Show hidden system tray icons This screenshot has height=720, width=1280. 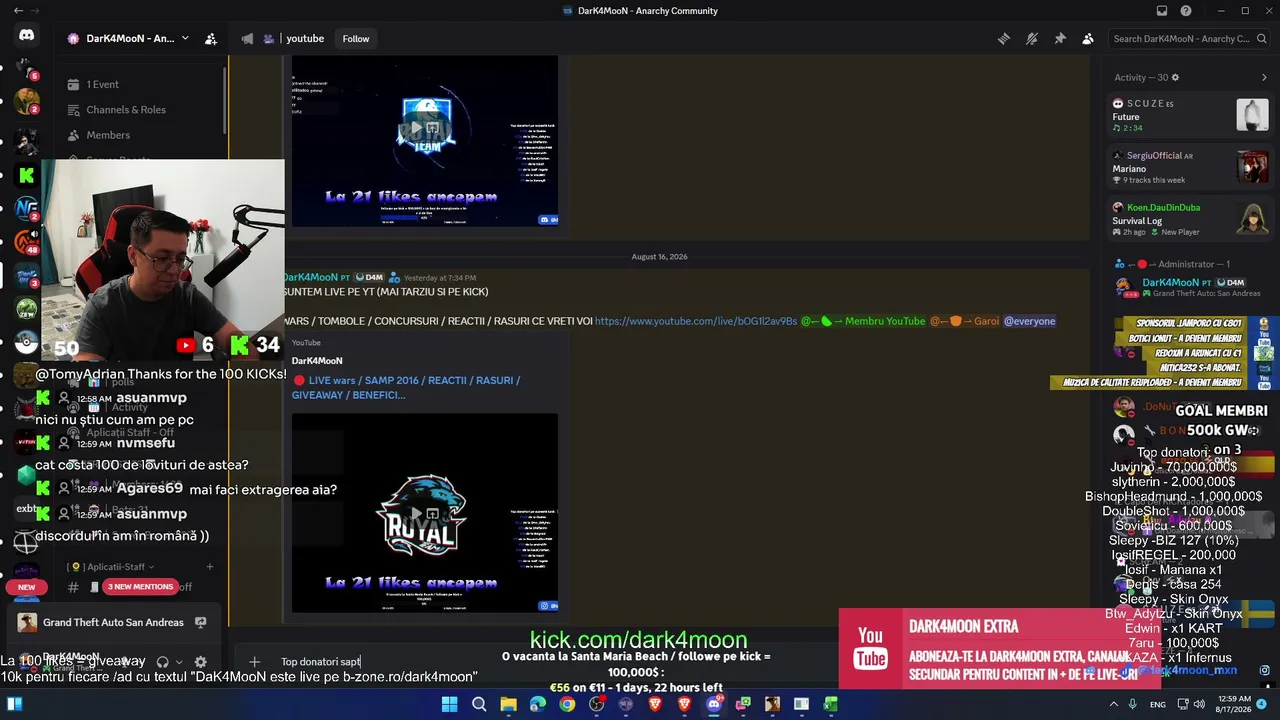(1112, 705)
